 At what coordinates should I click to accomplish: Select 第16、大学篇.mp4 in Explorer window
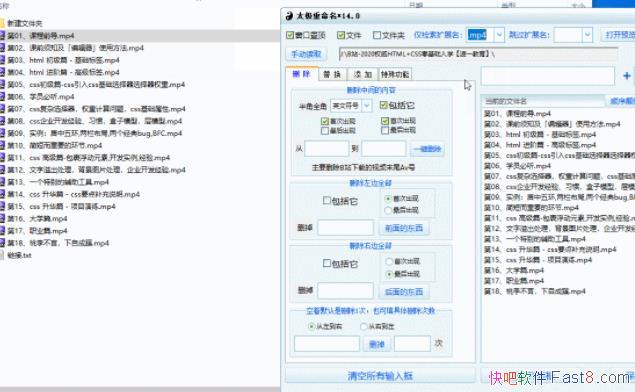pyautogui.click(x=37, y=219)
